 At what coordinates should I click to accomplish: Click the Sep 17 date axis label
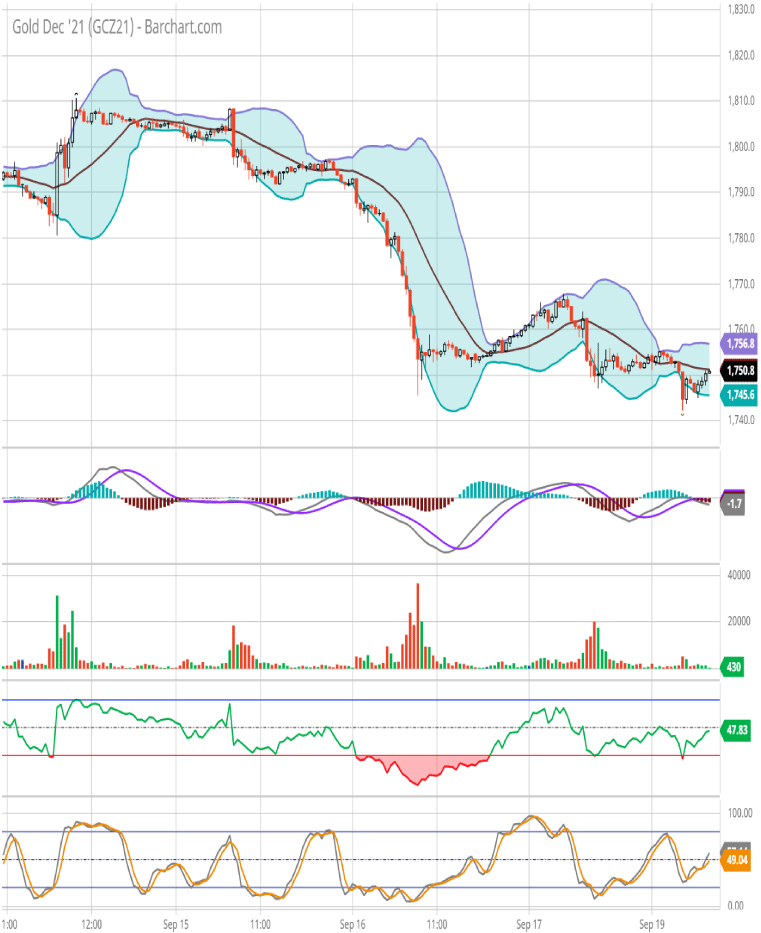pos(529,925)
